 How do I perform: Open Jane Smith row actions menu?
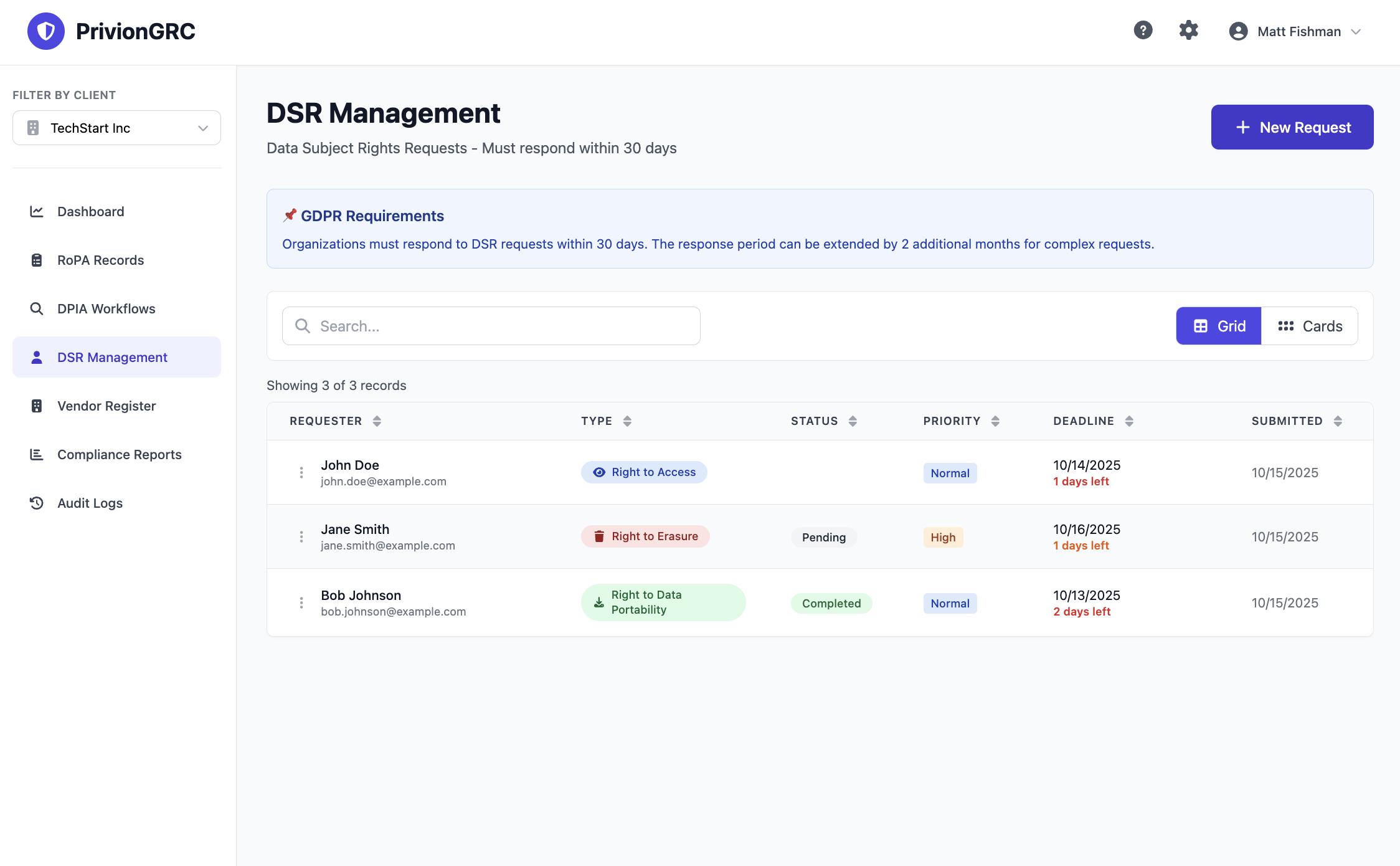301,537
